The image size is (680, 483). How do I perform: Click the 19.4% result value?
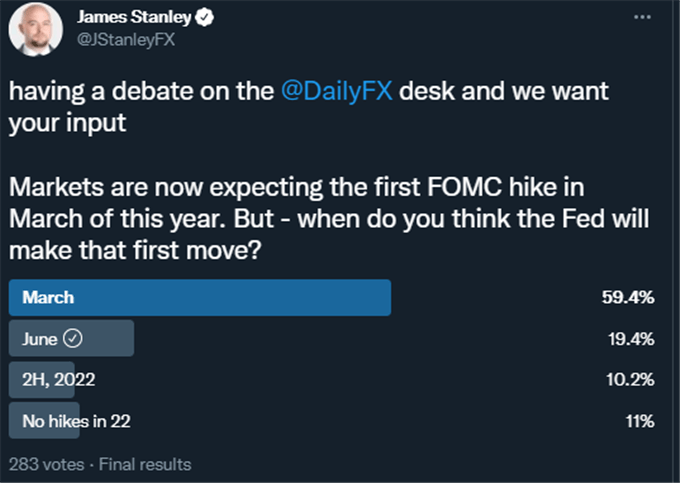(631, 339)
